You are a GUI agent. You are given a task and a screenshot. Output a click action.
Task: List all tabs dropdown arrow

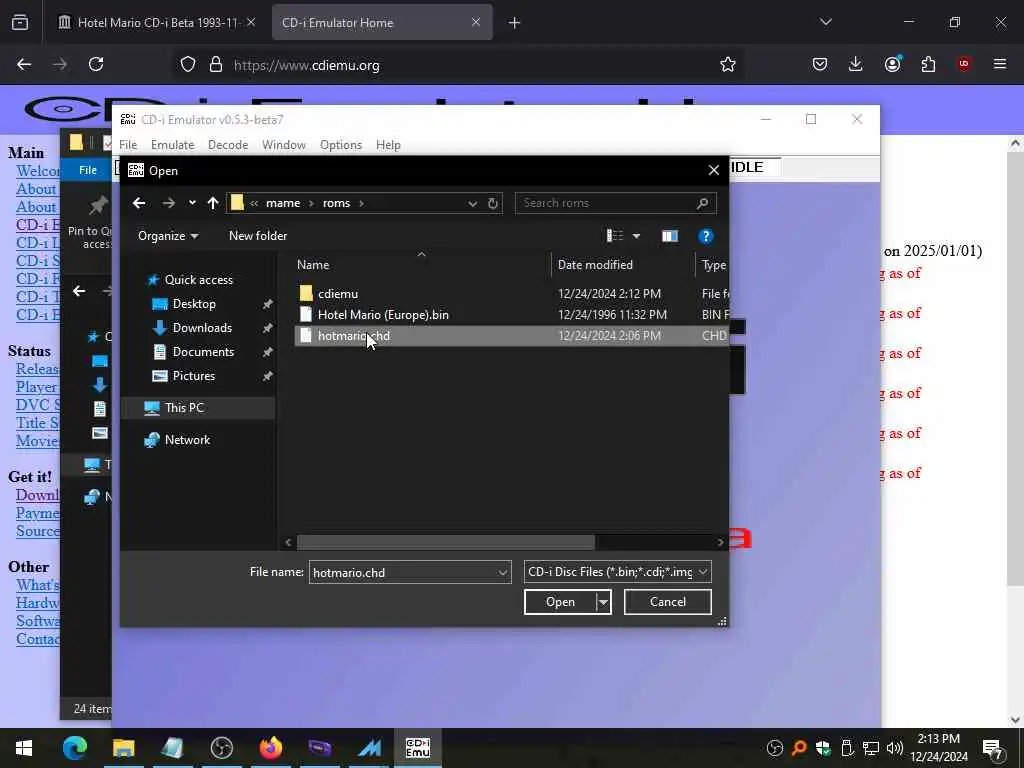(825, 22)
